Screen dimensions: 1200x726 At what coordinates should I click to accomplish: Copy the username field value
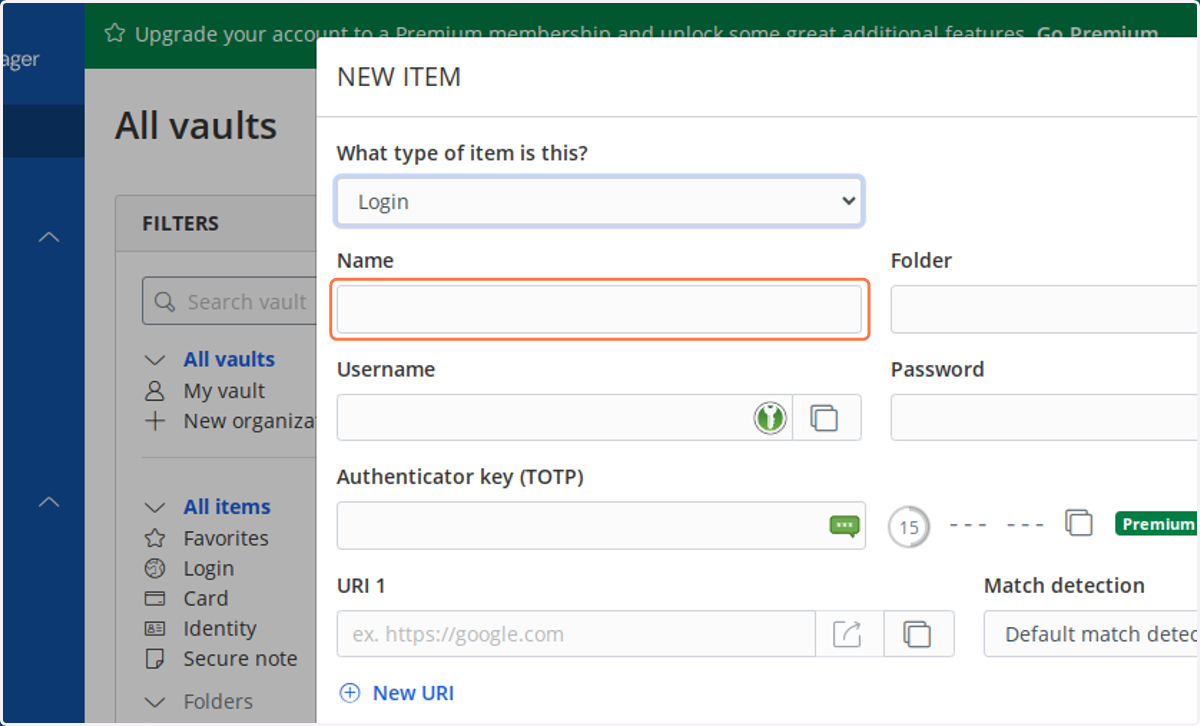pyautogui.click(x=824, y=417)
